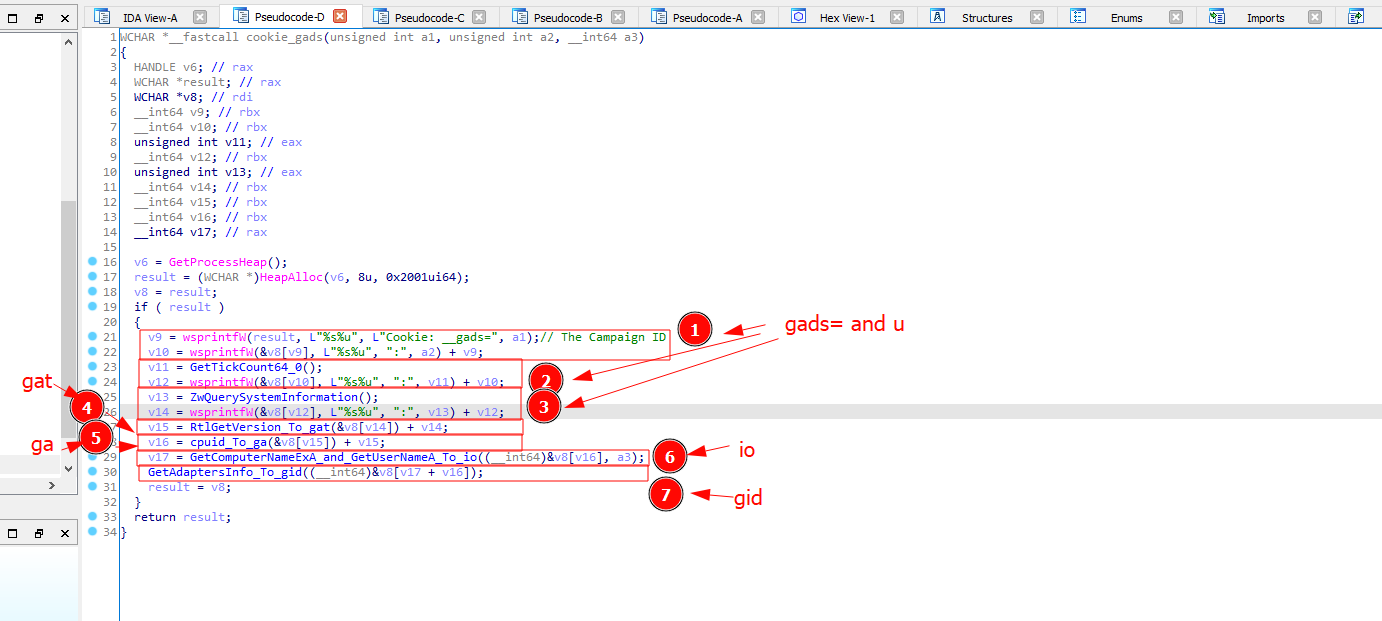Click the Imports tab icon
The width and height of the screenshot is (1382, 621).
[x=1217, y=17]
